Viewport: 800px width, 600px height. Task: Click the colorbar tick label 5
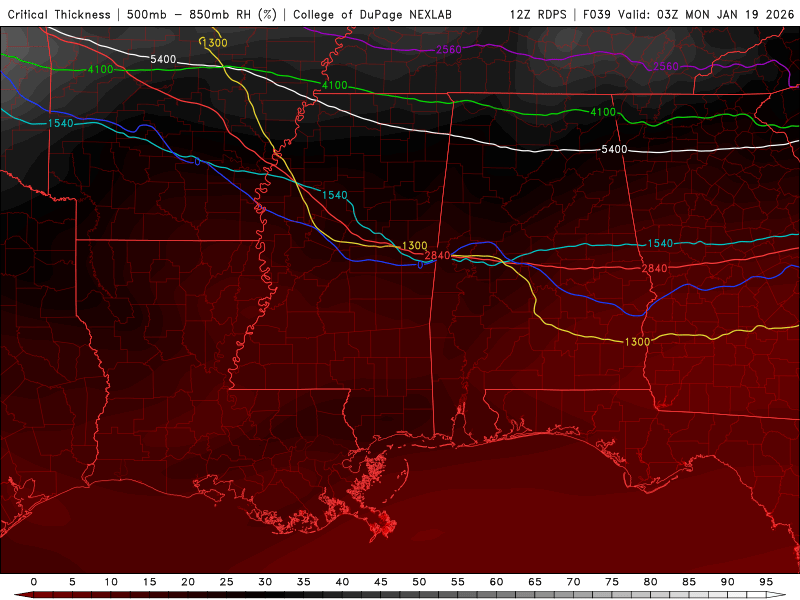pyautogui.click(x=72, y=582)
